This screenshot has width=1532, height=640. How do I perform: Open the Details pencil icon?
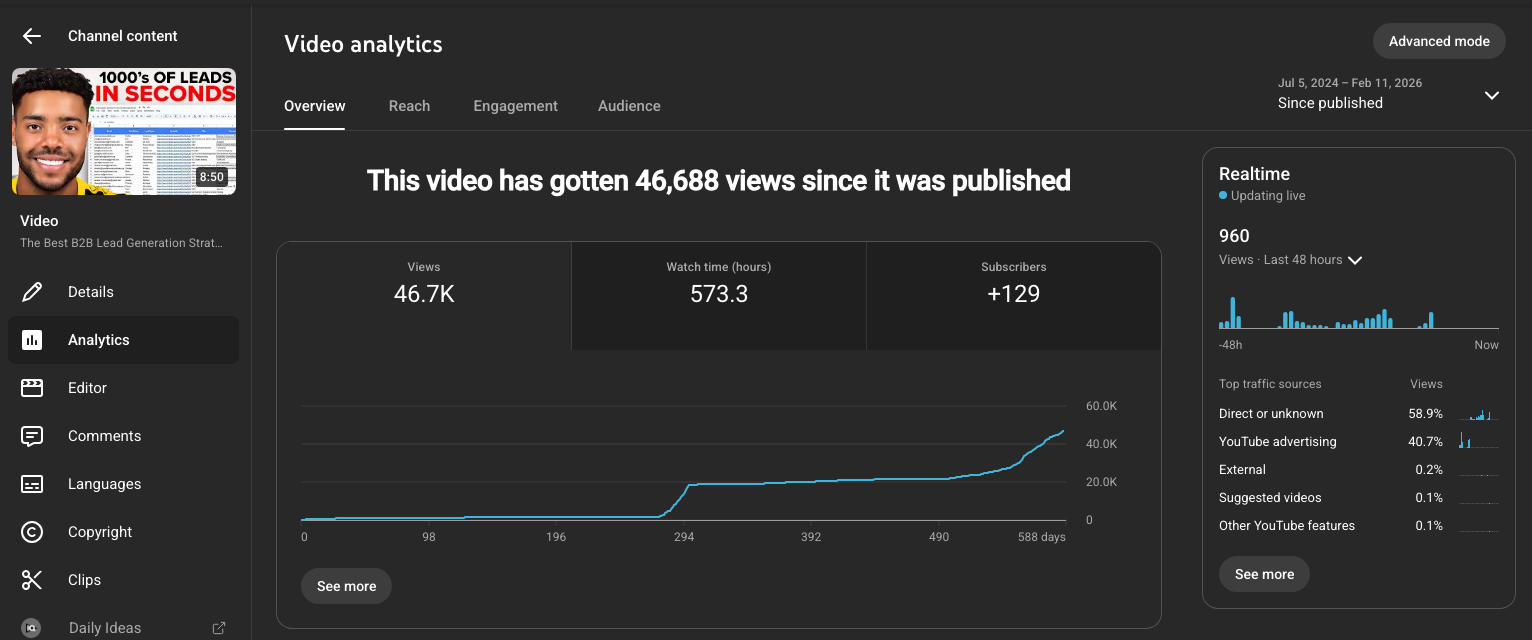32,291
